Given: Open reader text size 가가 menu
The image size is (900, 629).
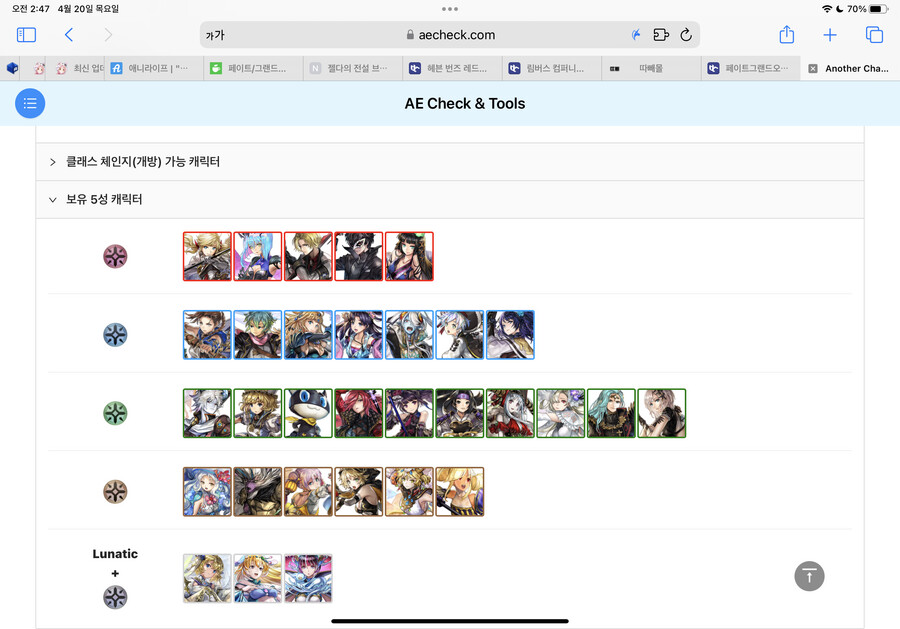Looking at the screenshot, I should click(215, 36).
